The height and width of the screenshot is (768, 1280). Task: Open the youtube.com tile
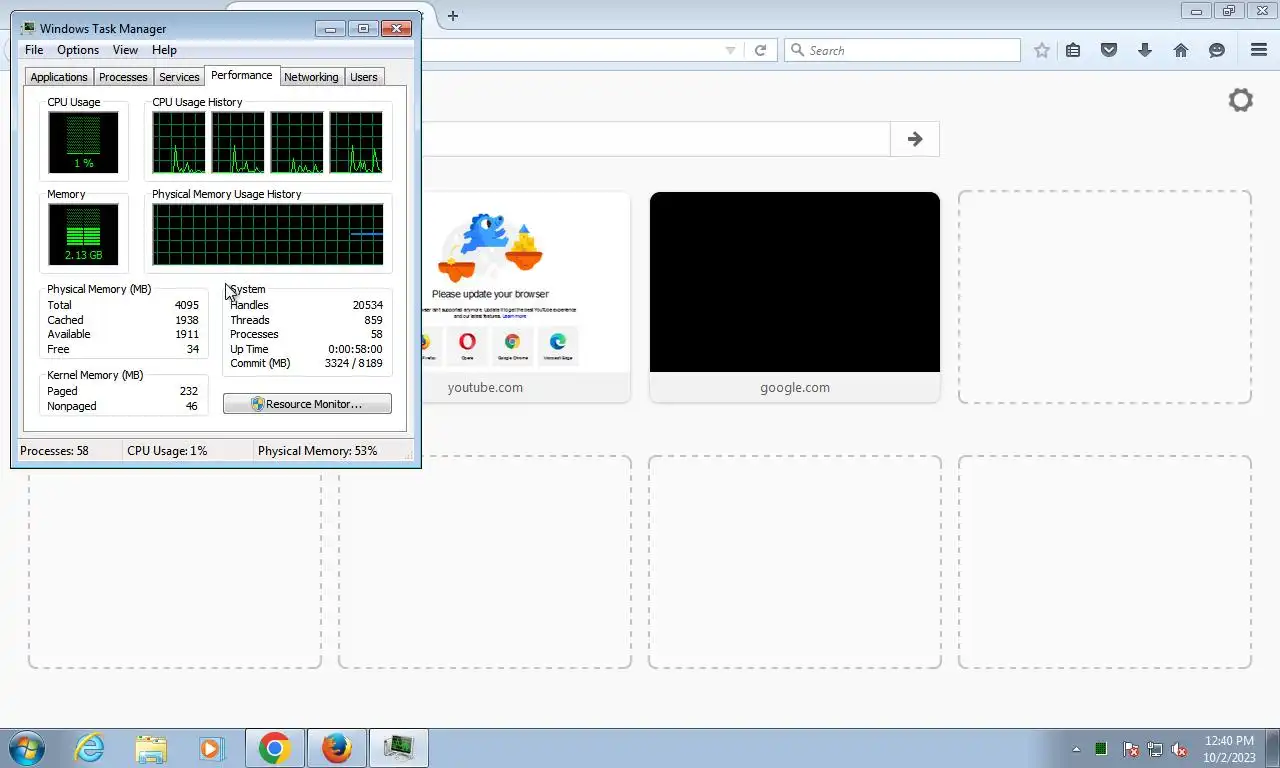coord(485,297)
